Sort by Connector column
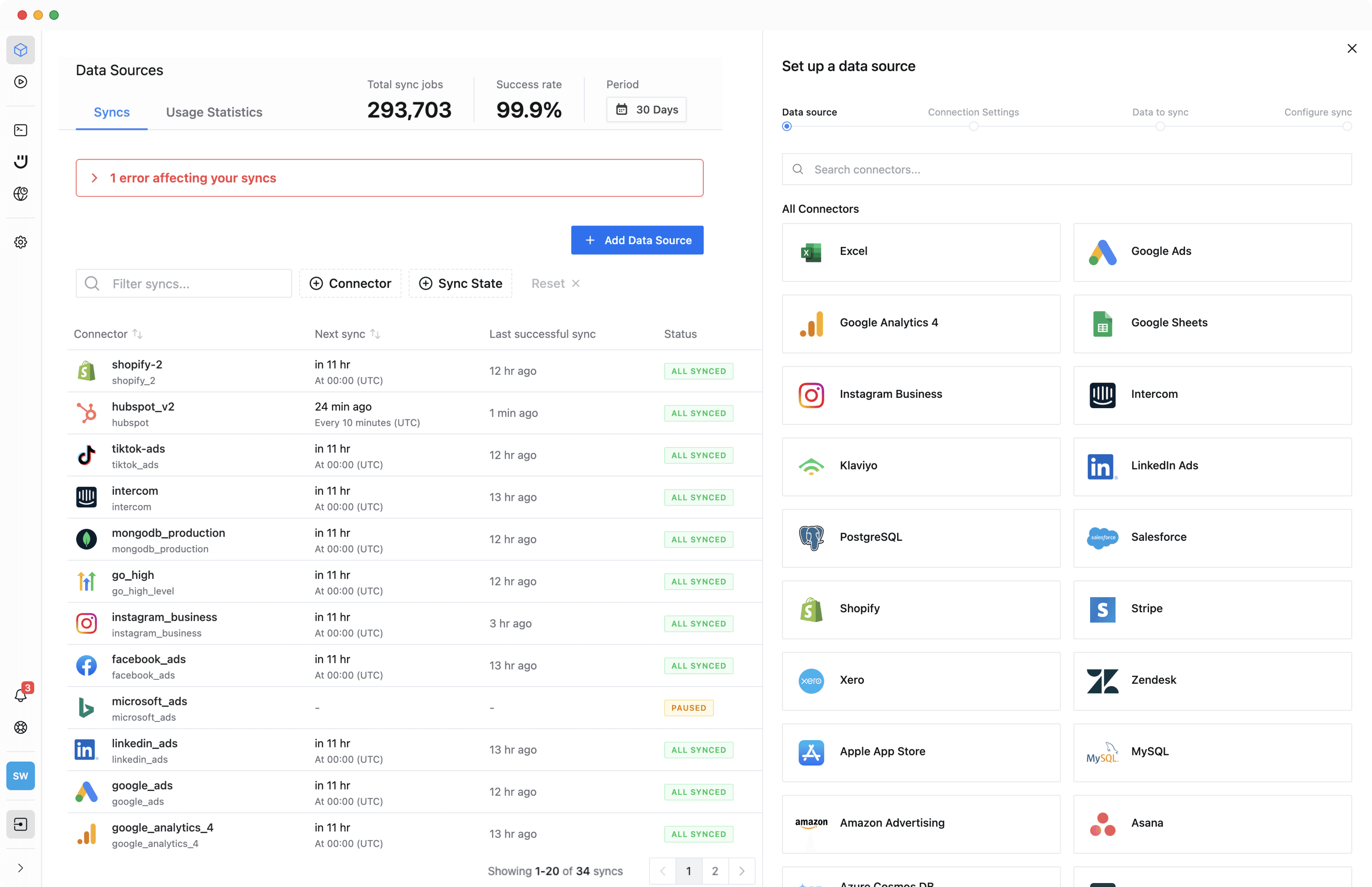 pos(108,334)
